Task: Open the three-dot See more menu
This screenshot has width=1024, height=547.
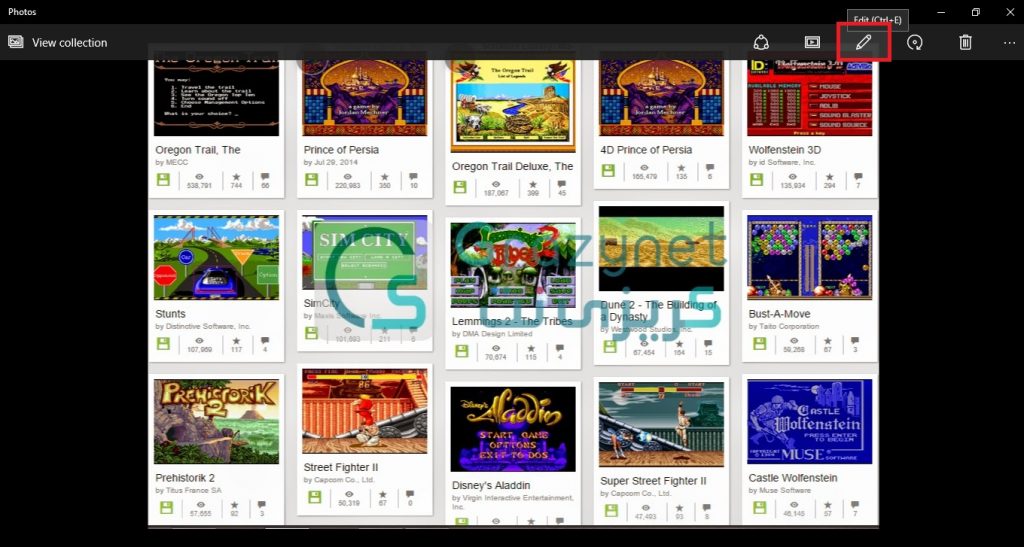Action: 1009,42
